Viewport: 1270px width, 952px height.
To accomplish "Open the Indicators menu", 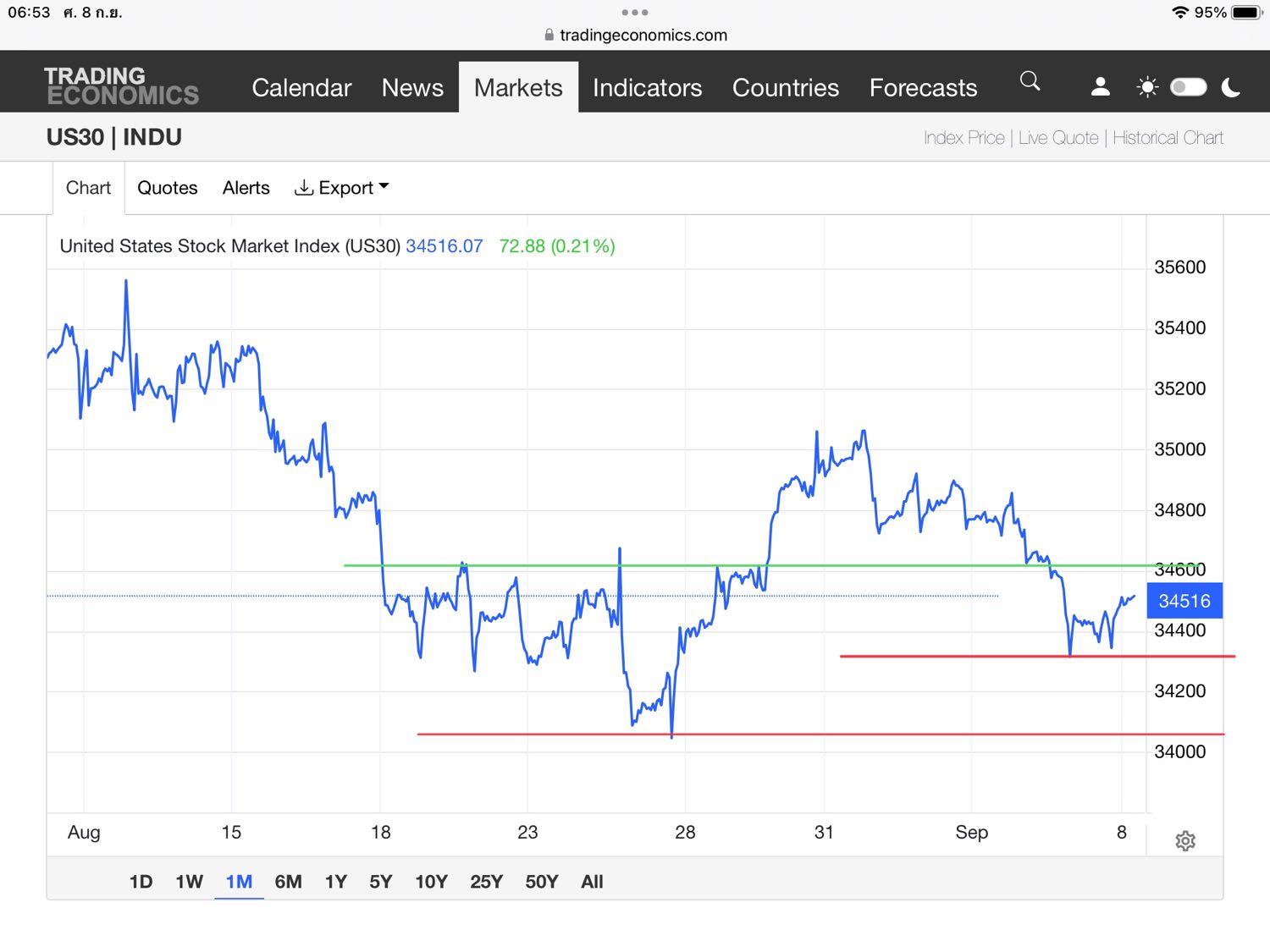I will [647, 88].
